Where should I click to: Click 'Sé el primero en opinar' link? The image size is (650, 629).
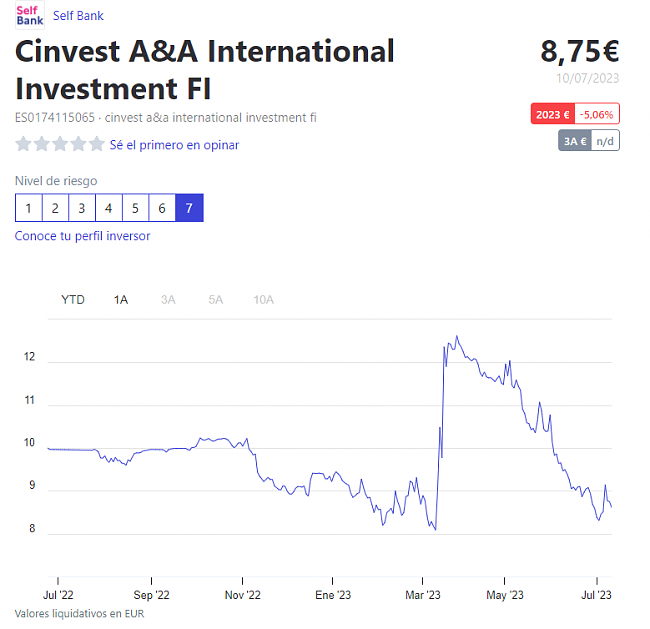click(174, 145)
